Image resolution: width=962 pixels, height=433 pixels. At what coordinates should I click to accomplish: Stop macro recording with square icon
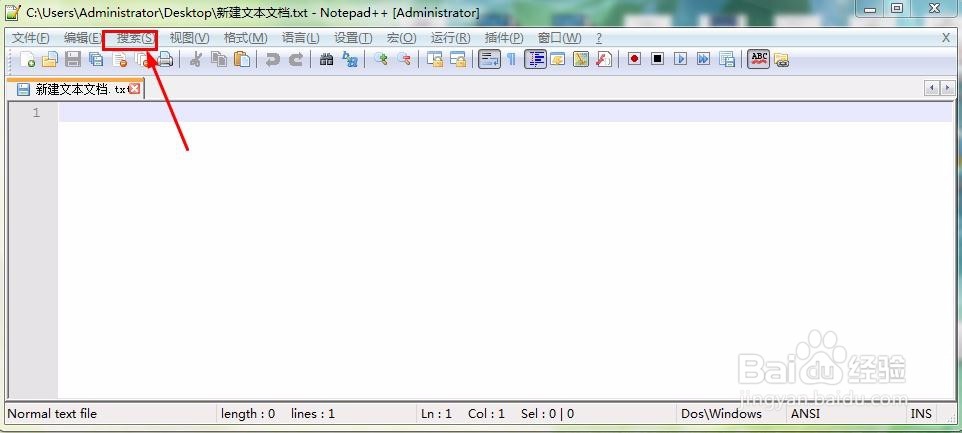(658, 59)
